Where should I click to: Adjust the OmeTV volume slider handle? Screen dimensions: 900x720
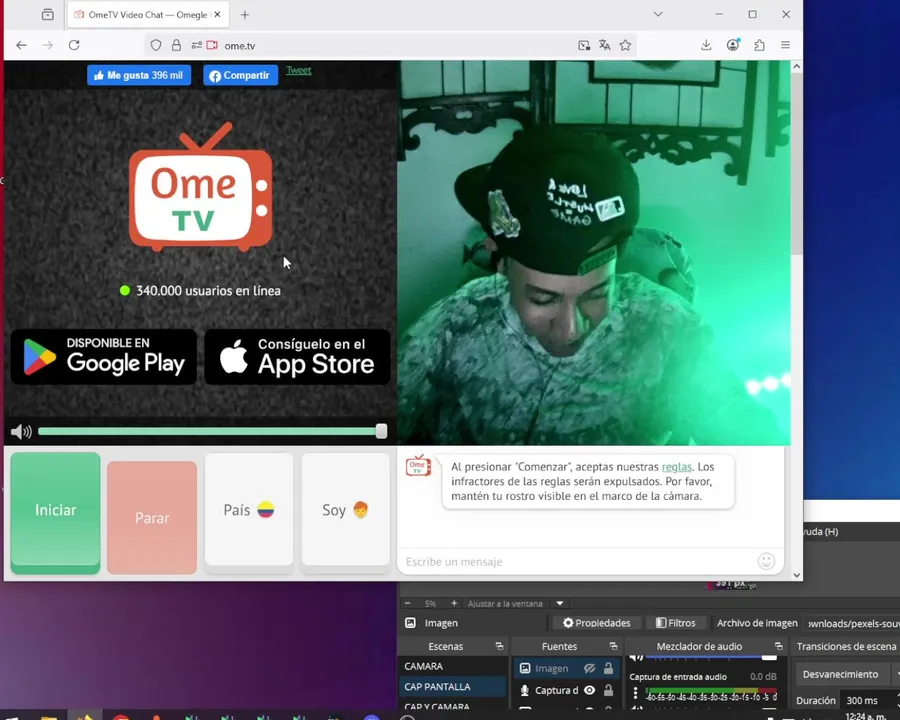[x=381, y=431]
